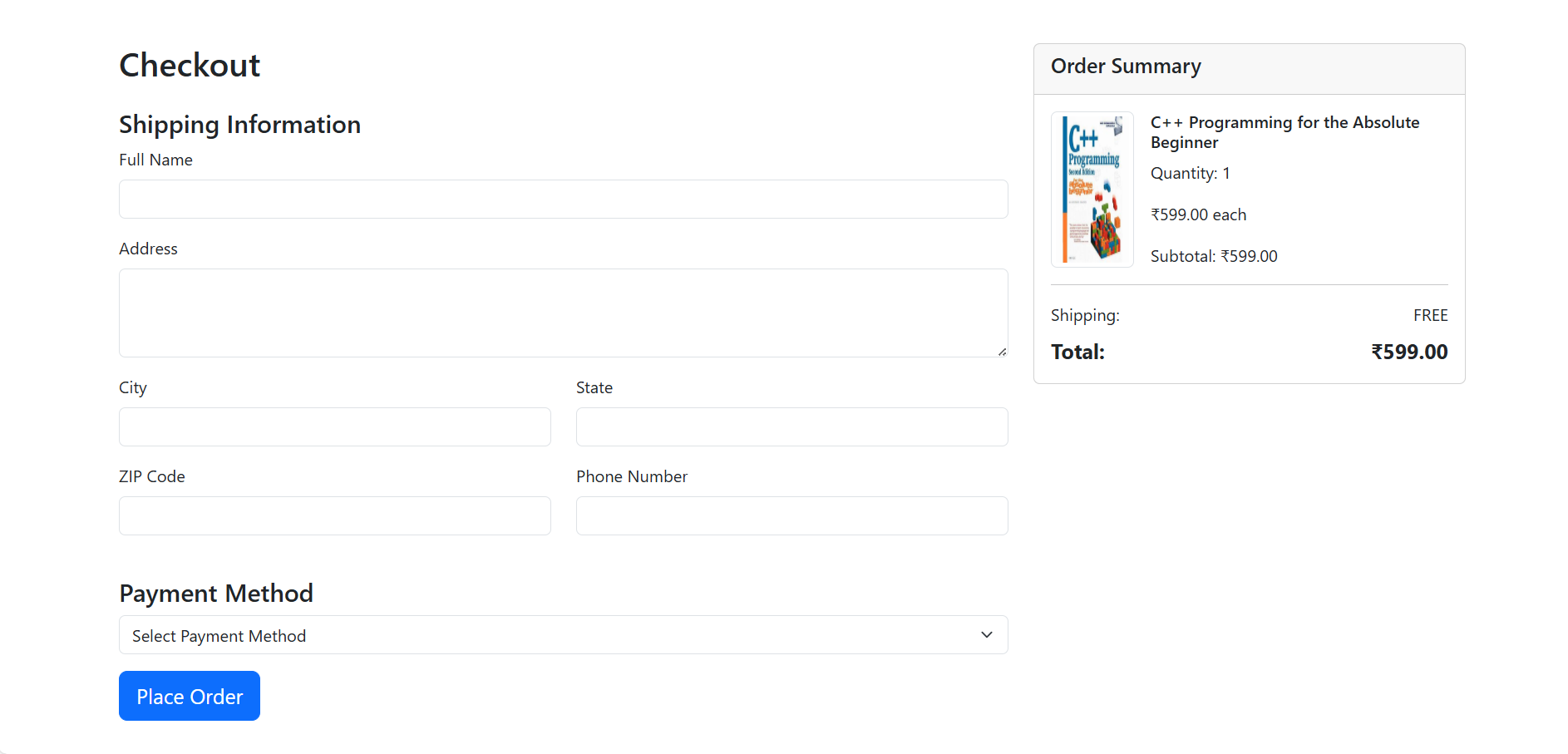Click the payment dropdown chevron arrow

987,635
